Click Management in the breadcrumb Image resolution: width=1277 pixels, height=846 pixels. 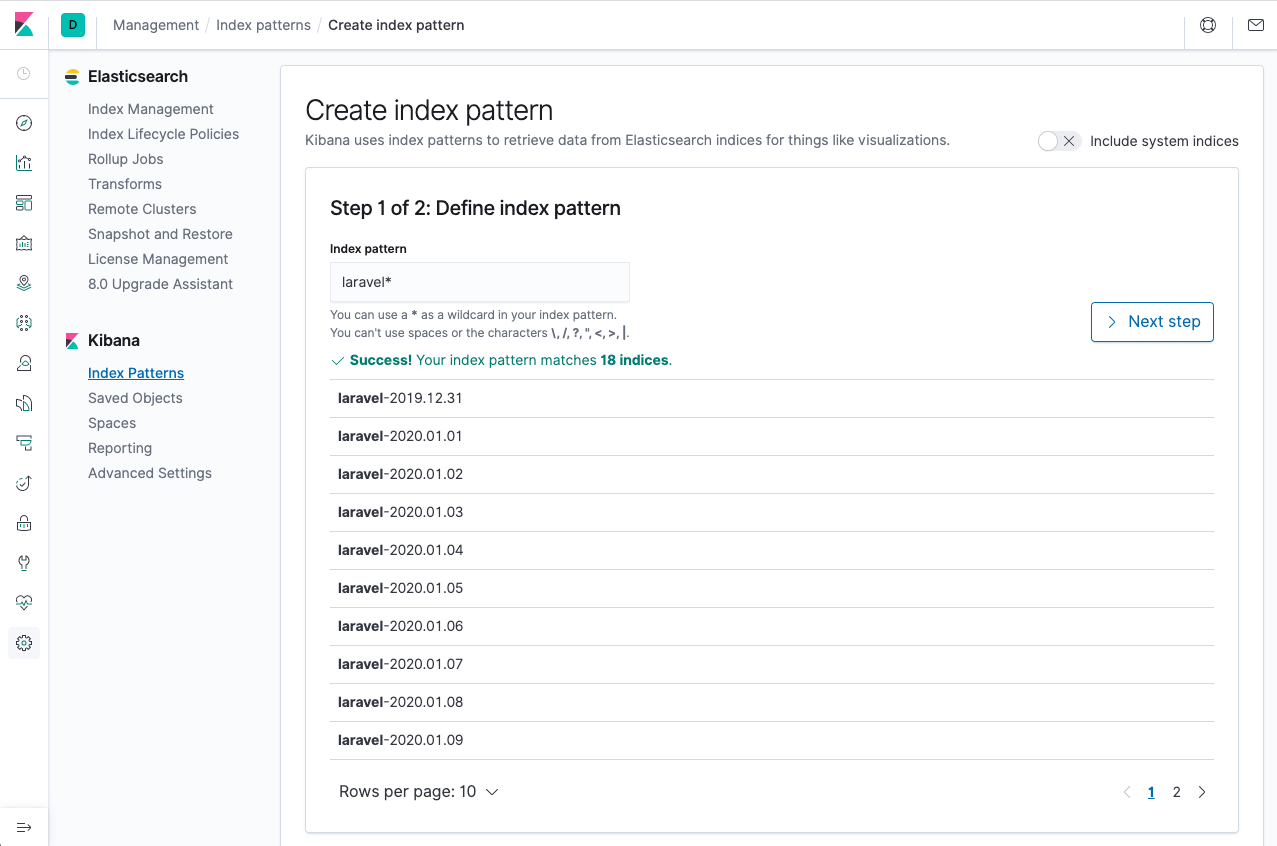(156, 25)
